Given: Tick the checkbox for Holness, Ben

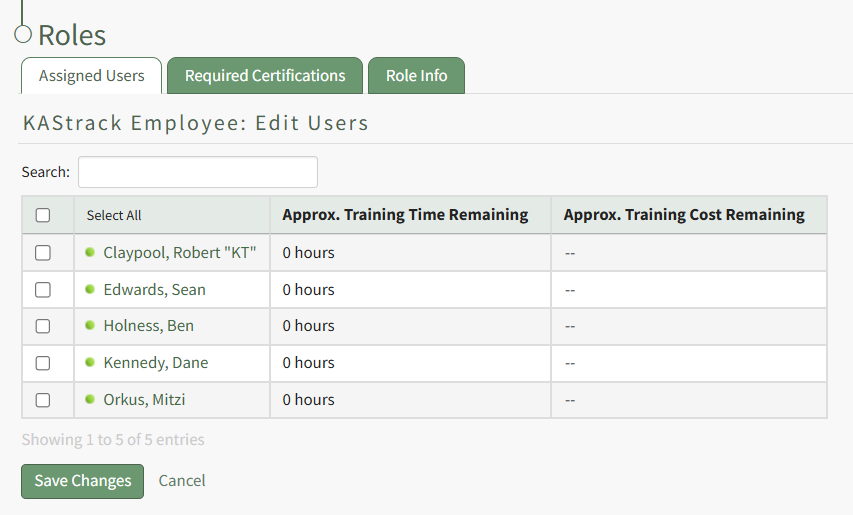Looking at the screenshot, I should (43, 326).
